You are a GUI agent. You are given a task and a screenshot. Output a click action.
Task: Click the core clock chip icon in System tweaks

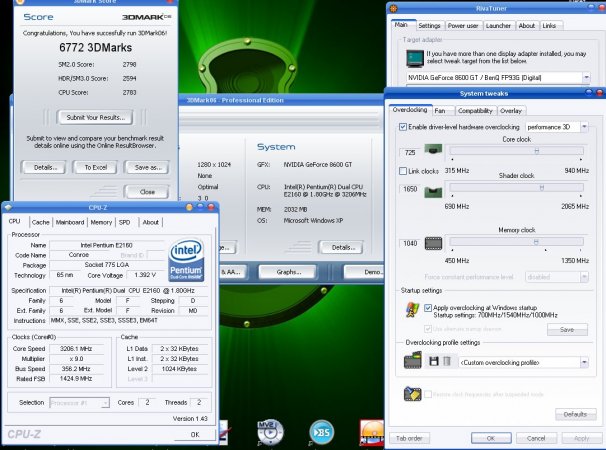[x=433, y=149]
